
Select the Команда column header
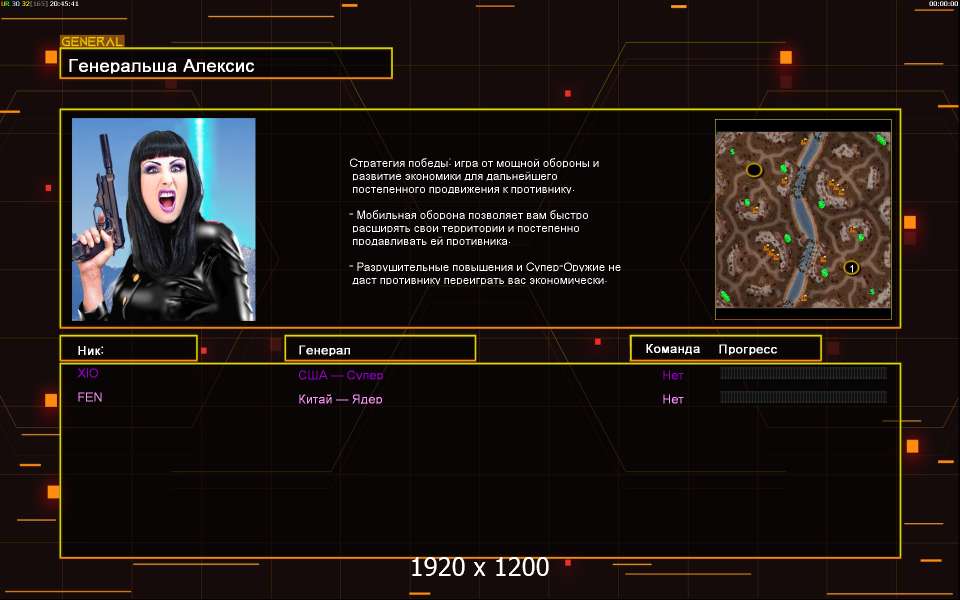click(673, 349)
